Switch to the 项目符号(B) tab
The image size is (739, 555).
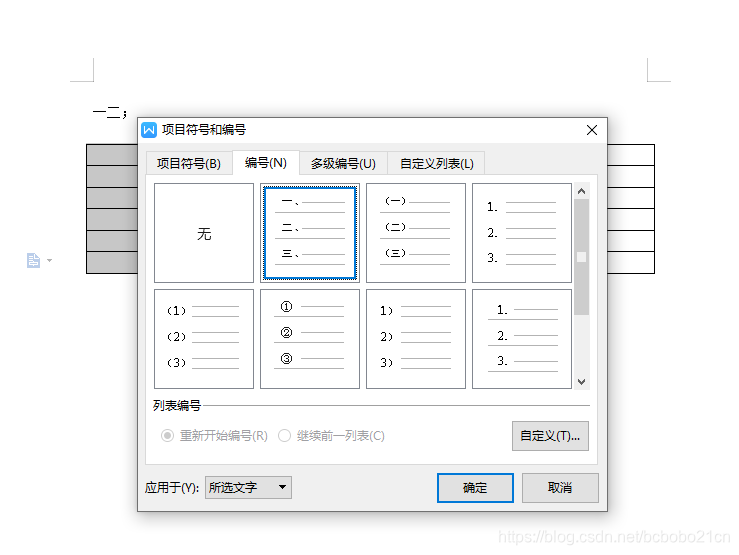[x=189, y=163]
